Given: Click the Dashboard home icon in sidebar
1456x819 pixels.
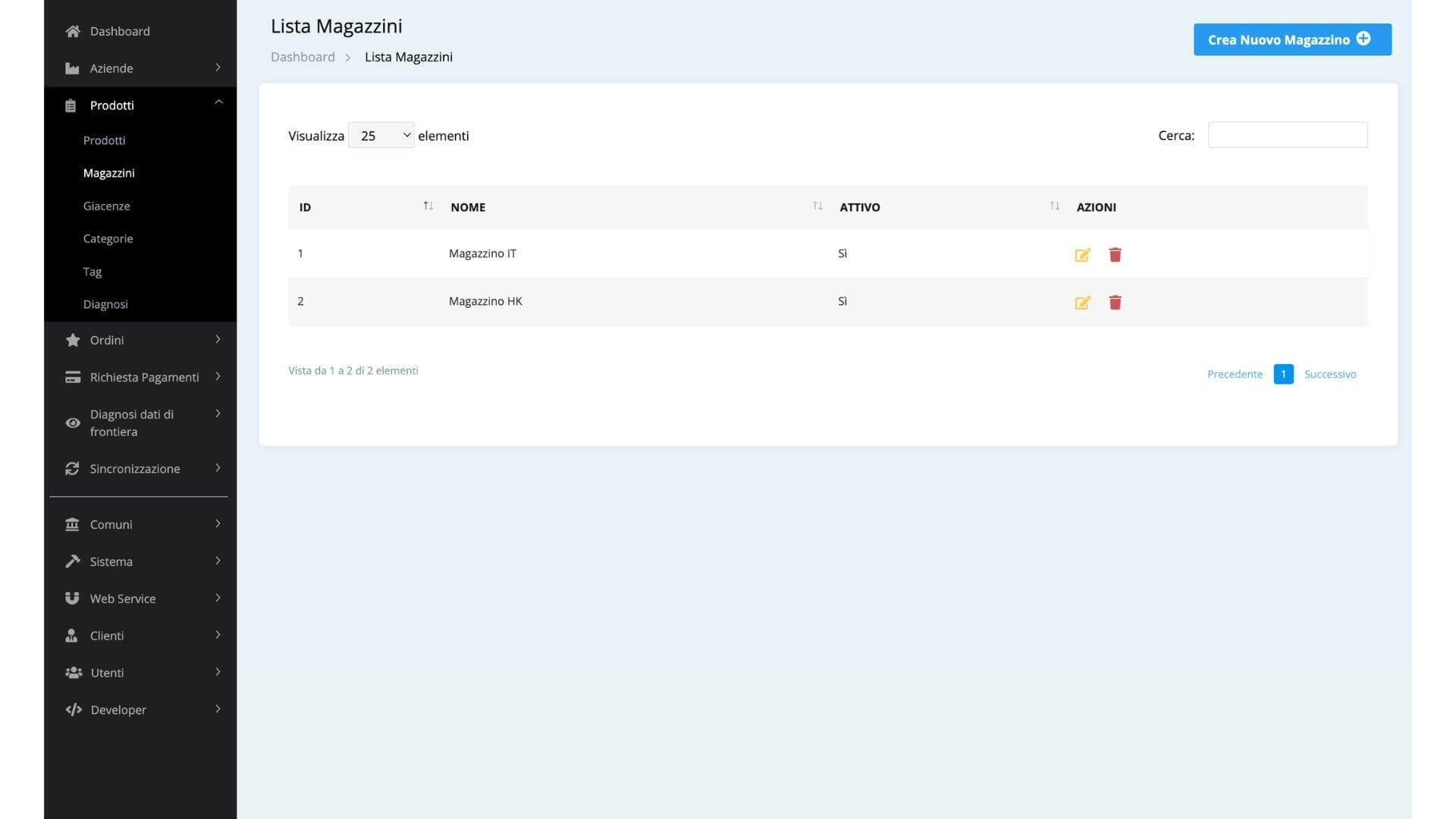Looking at the screenshot, I should pos(73,31).
